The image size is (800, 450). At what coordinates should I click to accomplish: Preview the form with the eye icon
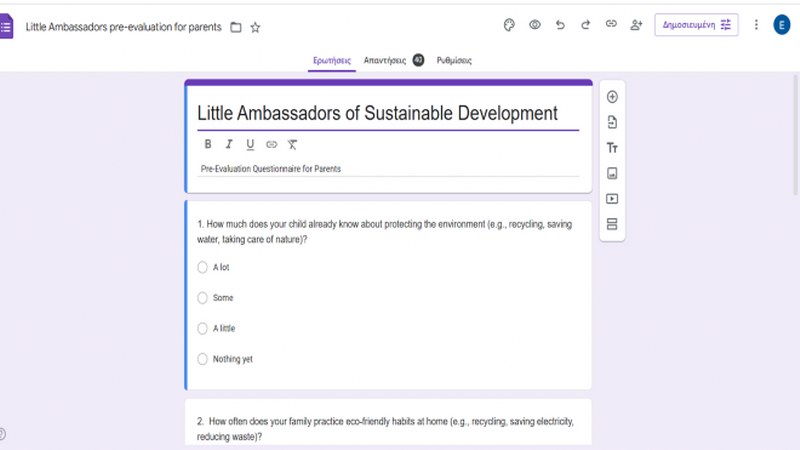click(x=534, y=25)
